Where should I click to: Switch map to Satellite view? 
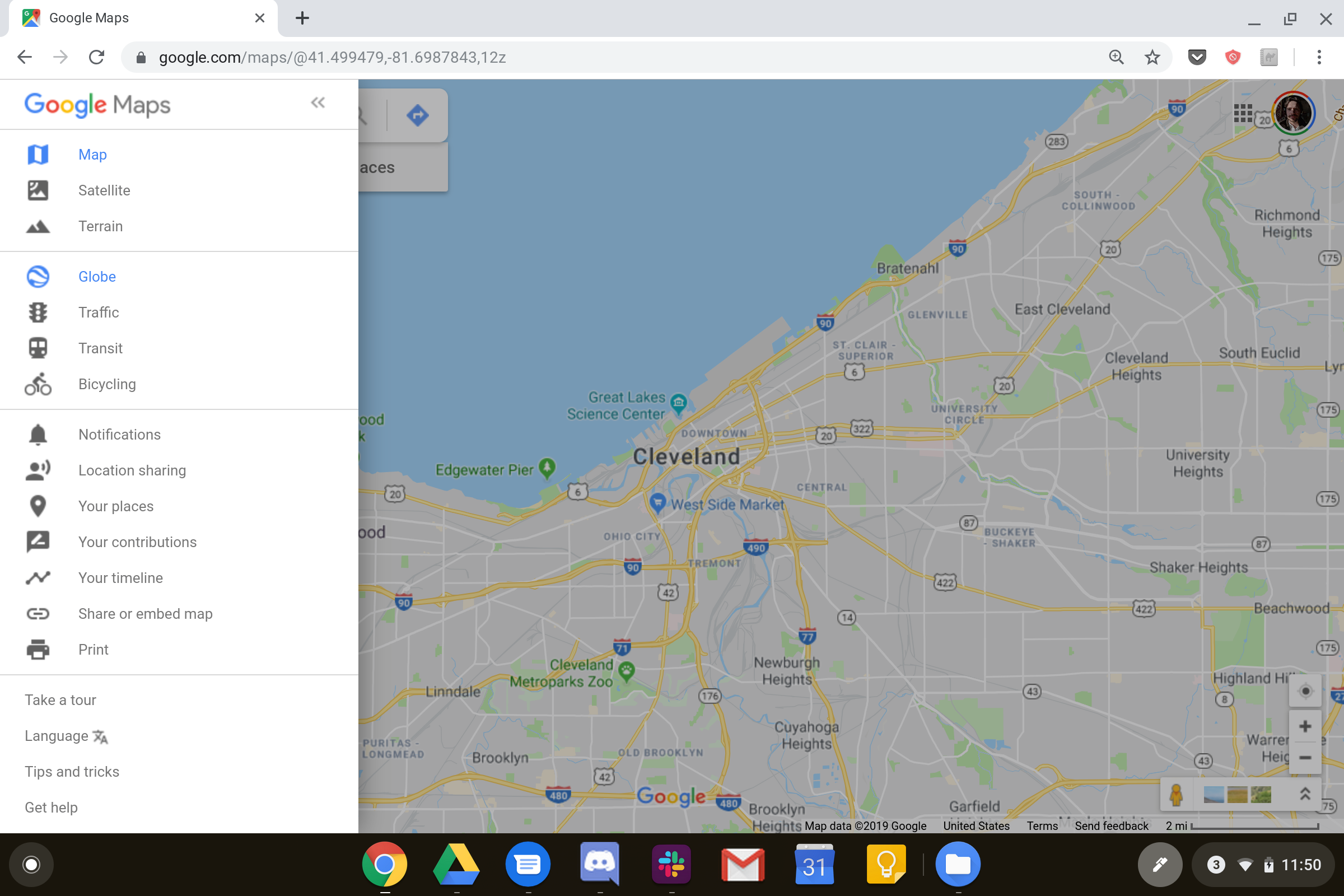pos(104,190)
